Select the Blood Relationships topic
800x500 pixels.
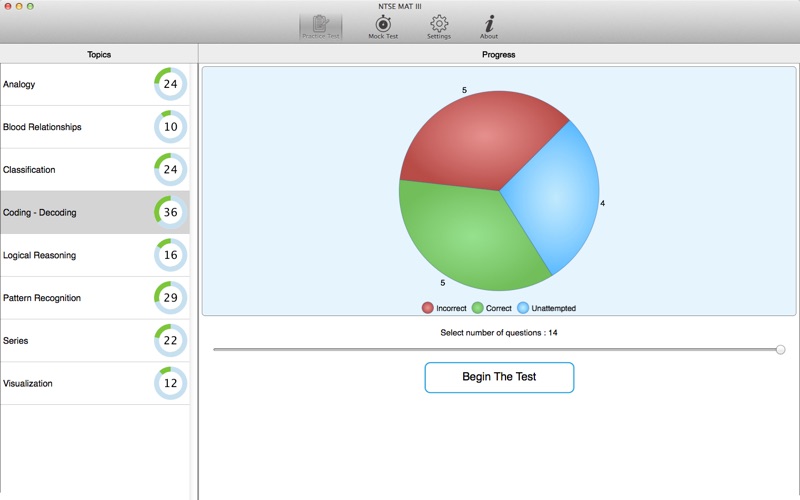[x=95, y=127]
